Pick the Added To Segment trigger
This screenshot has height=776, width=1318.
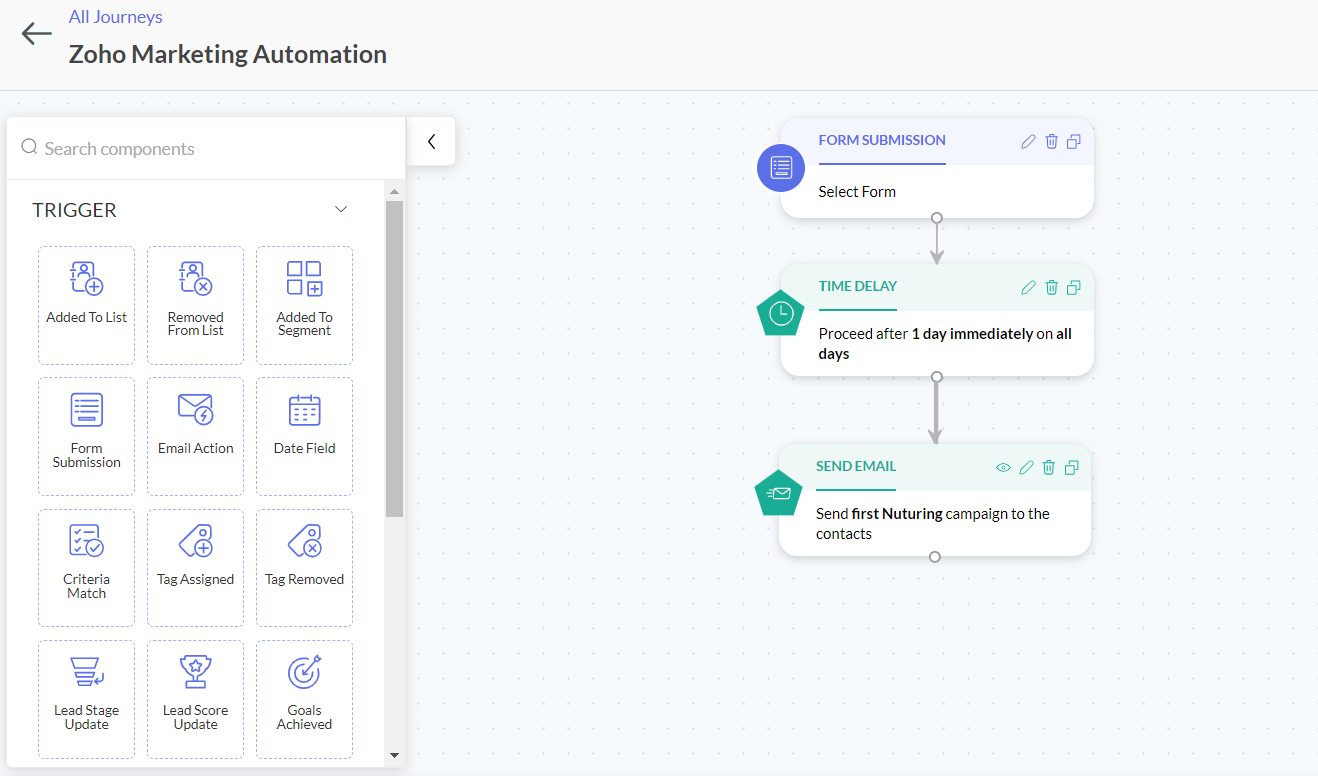click(304, 305)
